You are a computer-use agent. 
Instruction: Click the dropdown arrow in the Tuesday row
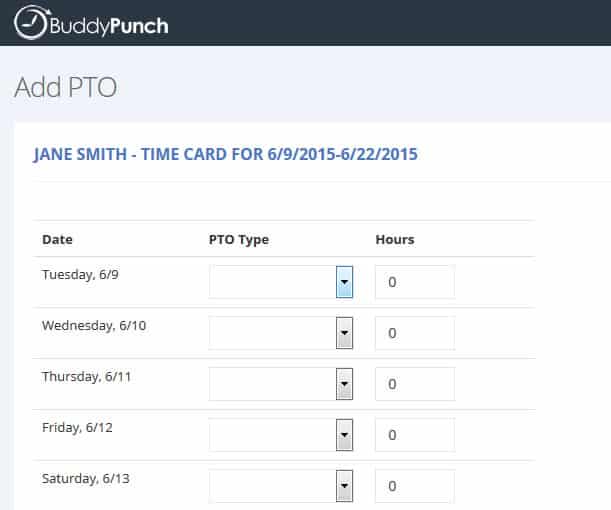point(344,282)
